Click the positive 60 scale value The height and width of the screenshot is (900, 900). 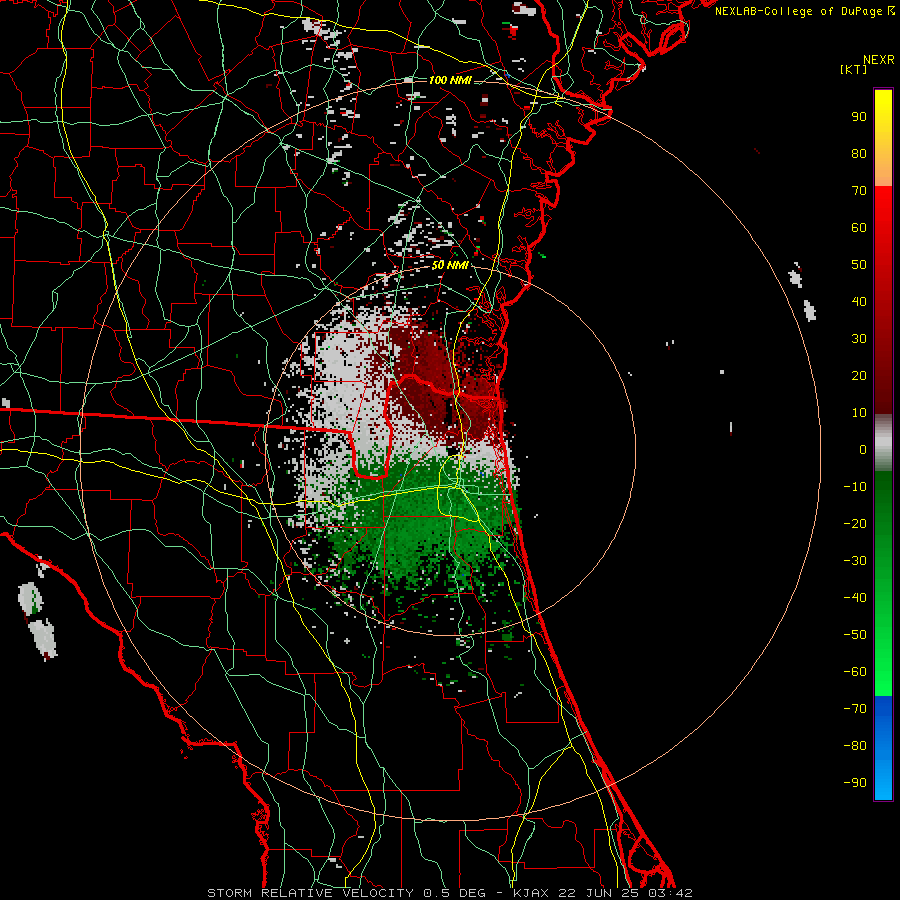click(x=859, y=227)
